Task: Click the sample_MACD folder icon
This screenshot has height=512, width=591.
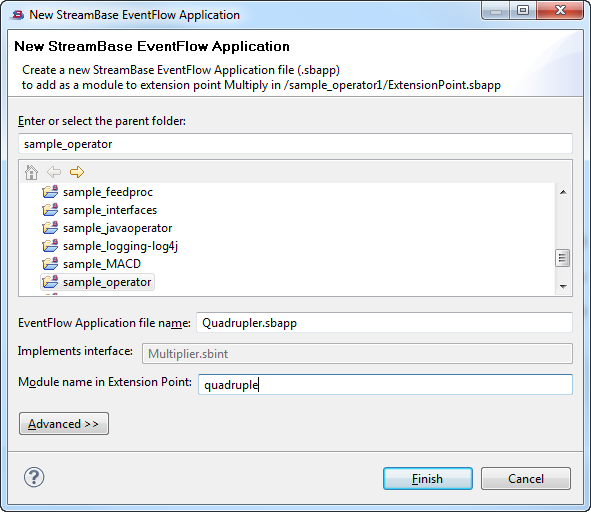Action: 50,264
